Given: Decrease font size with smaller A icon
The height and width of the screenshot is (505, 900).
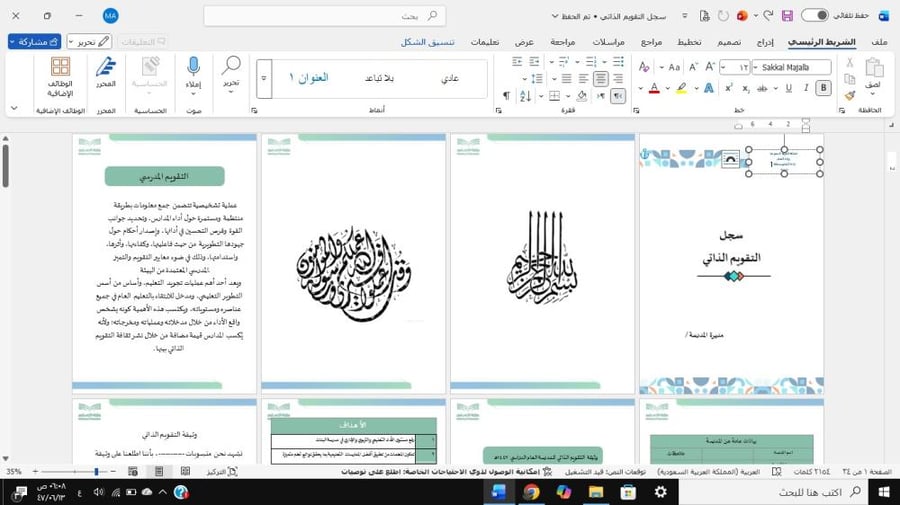Looking at the screenshot, I should [693, 67].
